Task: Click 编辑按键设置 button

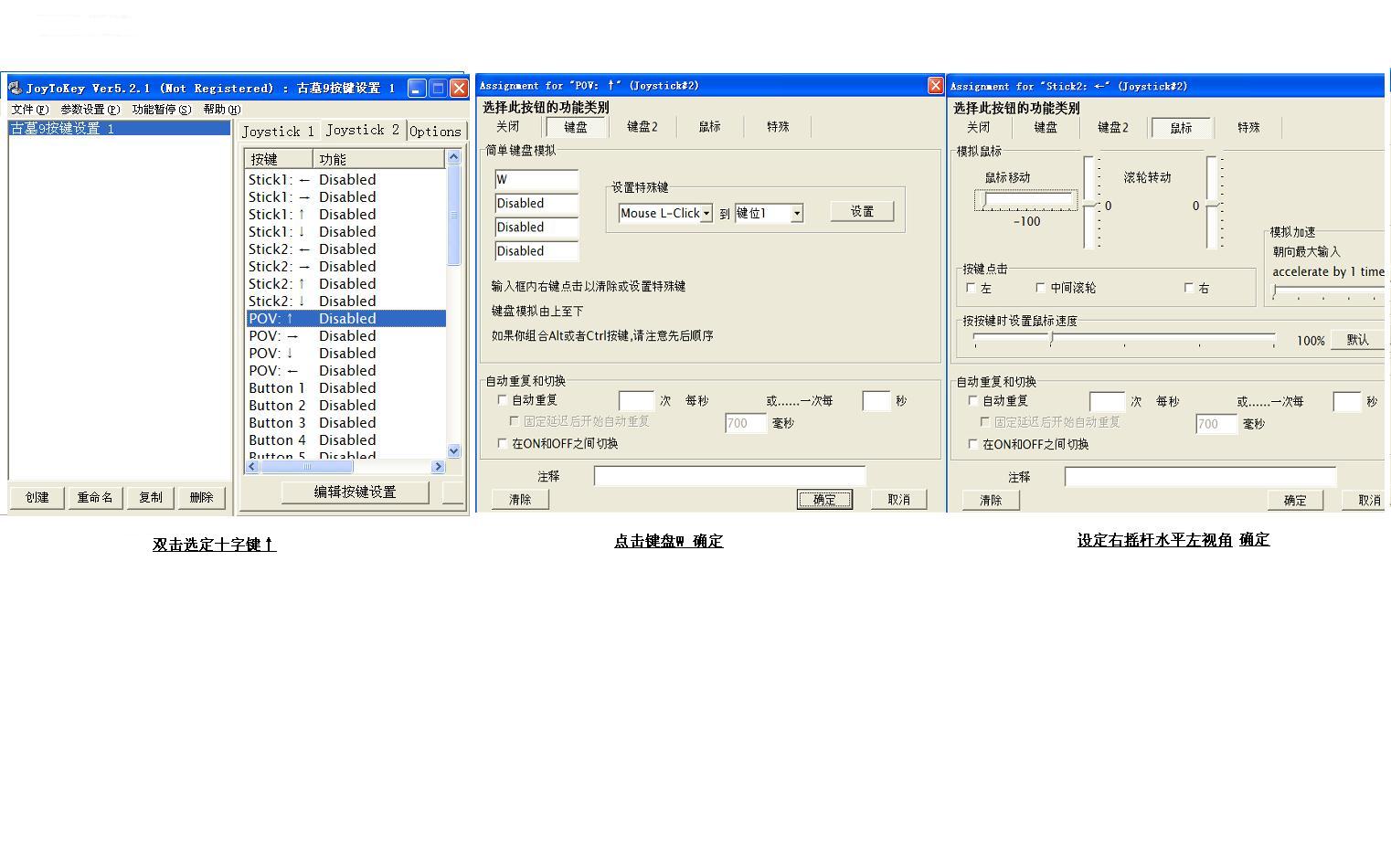Action: pos(355,492)
